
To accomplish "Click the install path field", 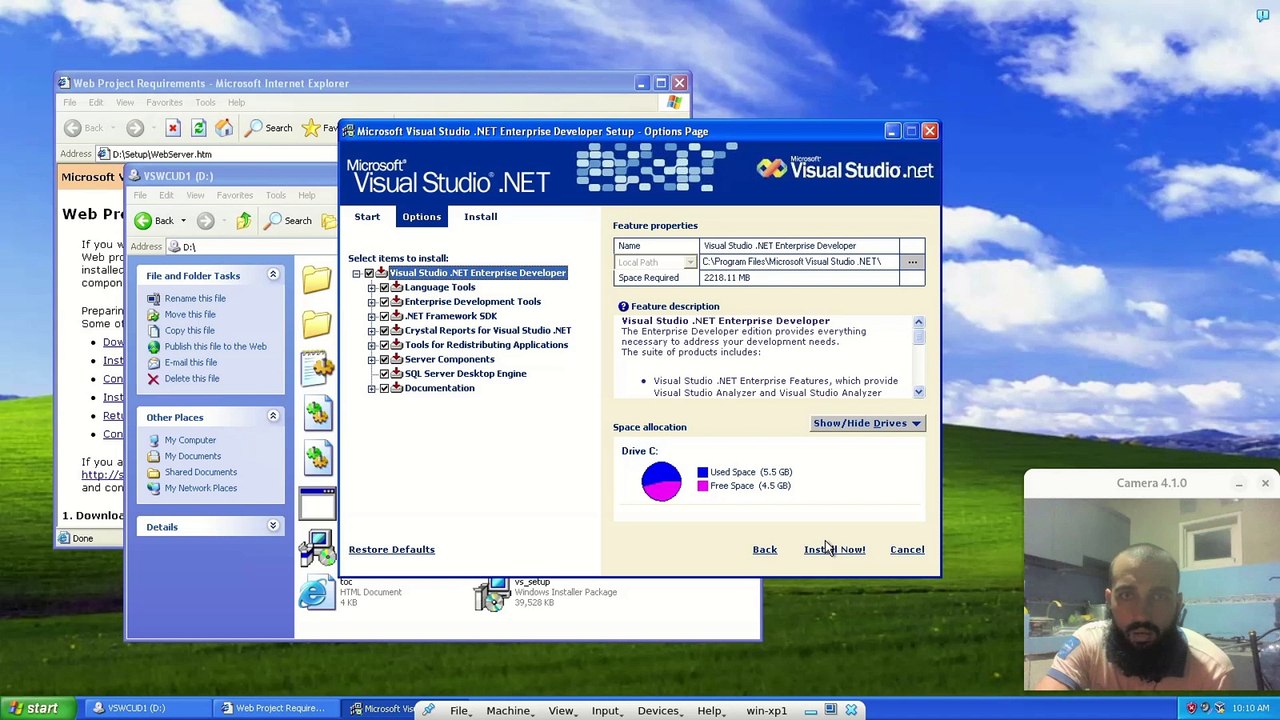I will pos(799,262).
